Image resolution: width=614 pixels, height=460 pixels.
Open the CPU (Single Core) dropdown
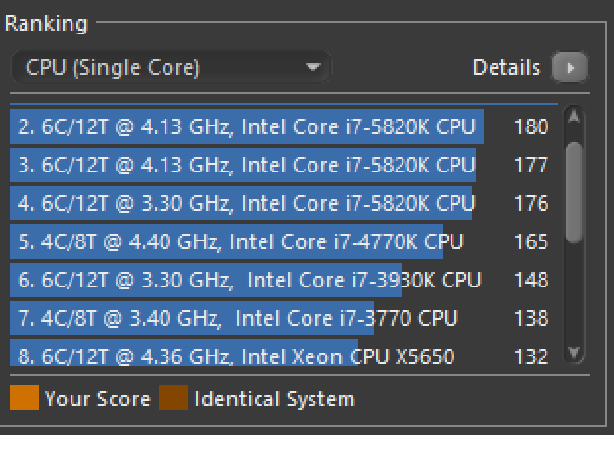(x=171, y=67)
